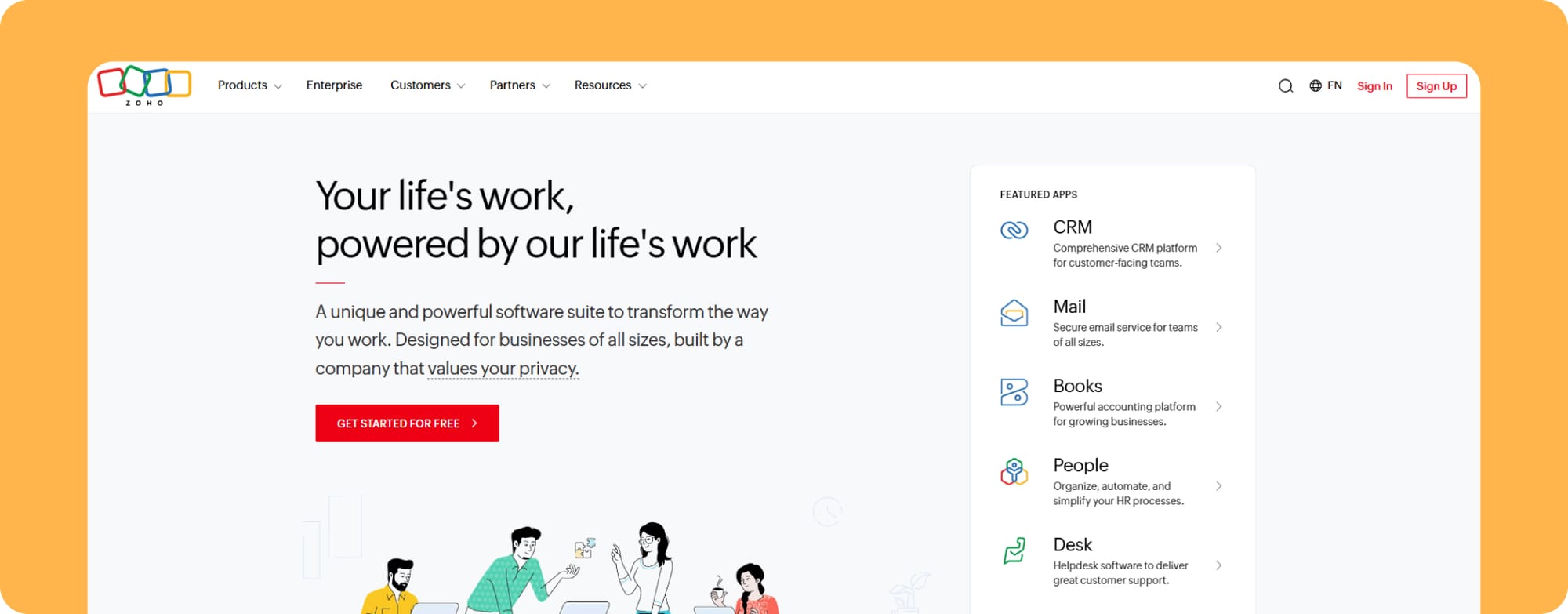Open the CRM title link
This screenshot has height=614, width=1568.
click(x=1073, y=227)
